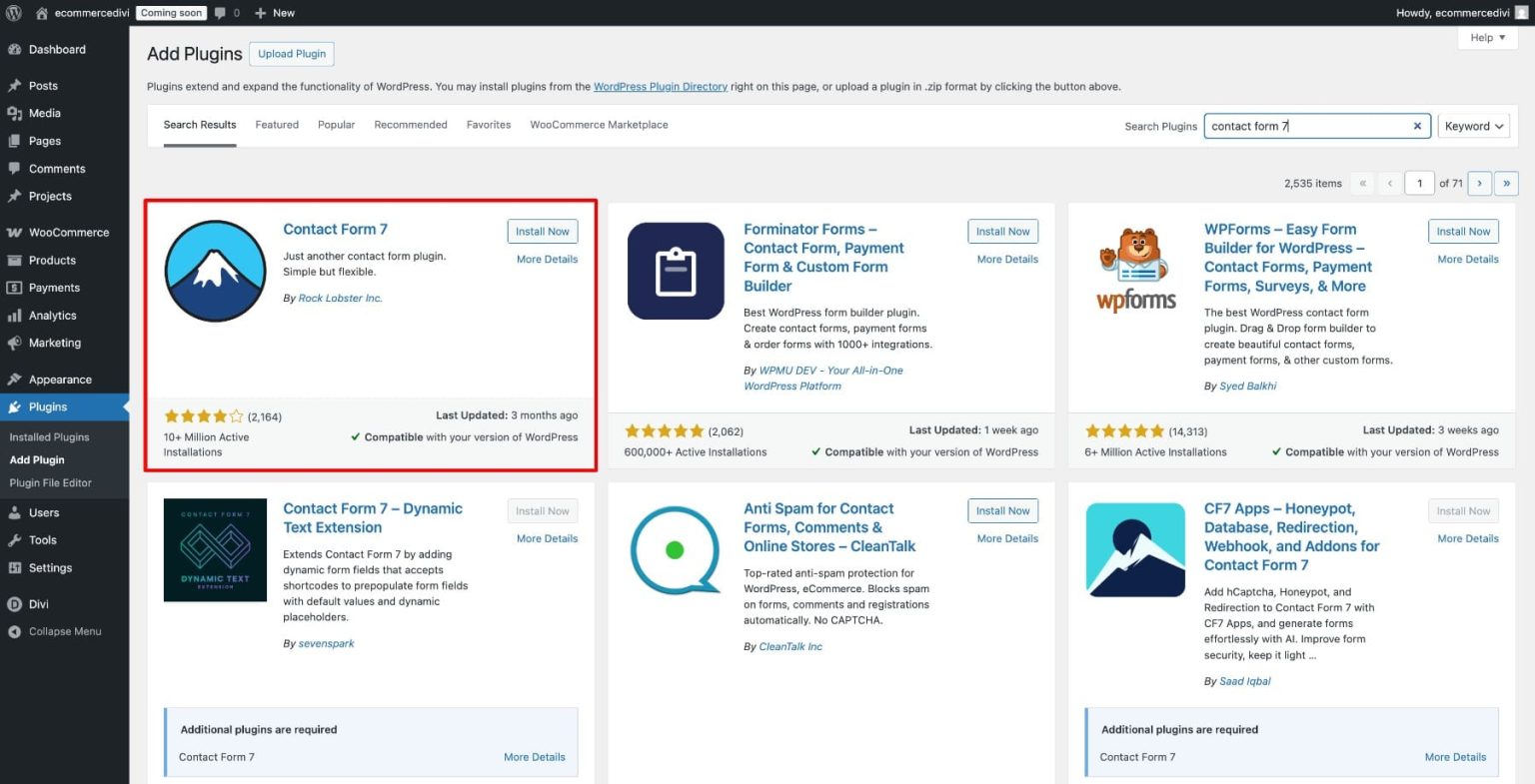Image resolution: width=1535 pixels, height=784 pixels.
Task: Jump to last page of results
Action: point(1506,184)
